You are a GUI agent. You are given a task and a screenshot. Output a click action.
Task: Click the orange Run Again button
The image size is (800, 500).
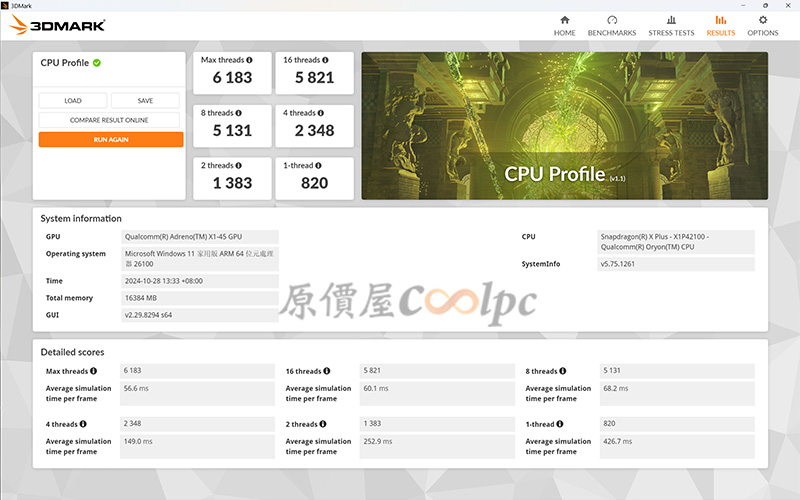coord(111,139)
